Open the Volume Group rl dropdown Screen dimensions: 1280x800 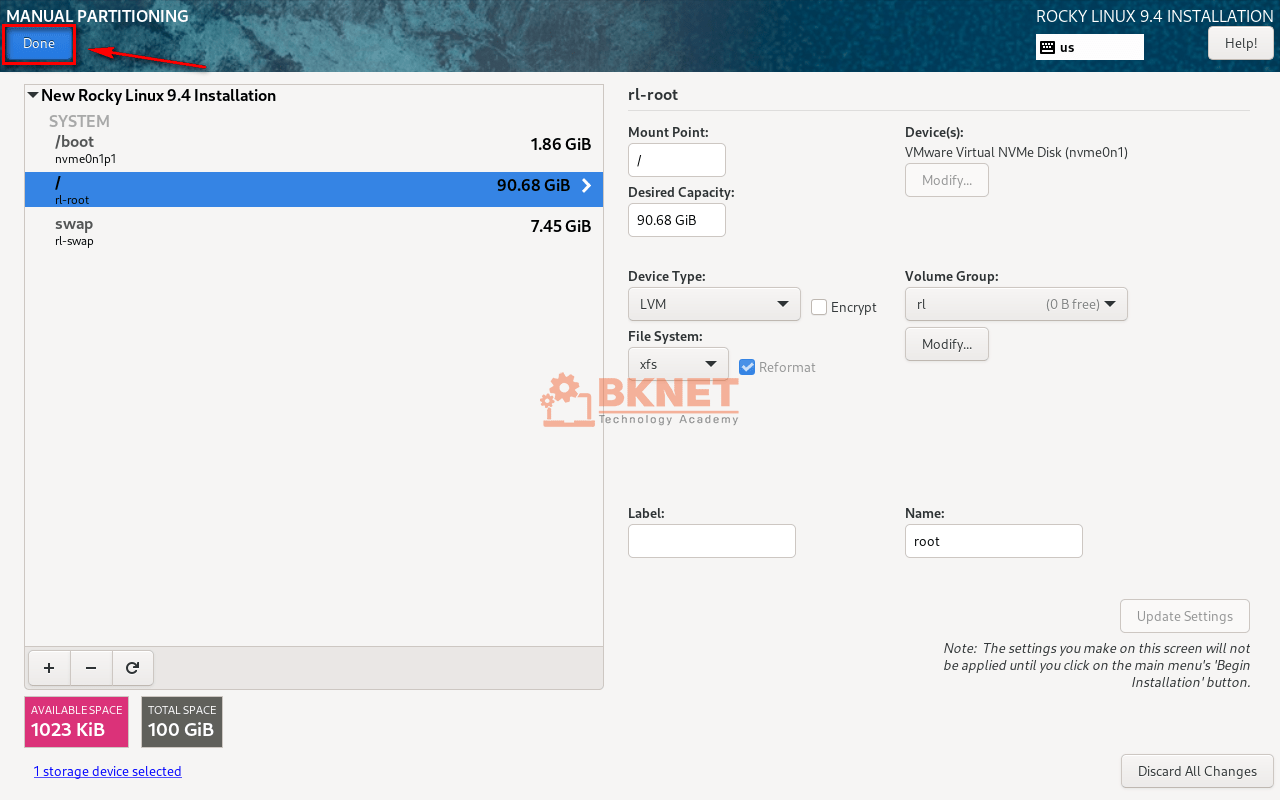(x=1016, y=304)
